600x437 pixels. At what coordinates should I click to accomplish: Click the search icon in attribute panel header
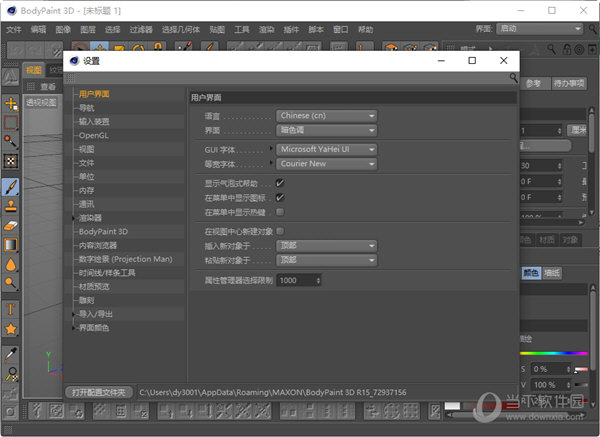[x=552, y=49]
